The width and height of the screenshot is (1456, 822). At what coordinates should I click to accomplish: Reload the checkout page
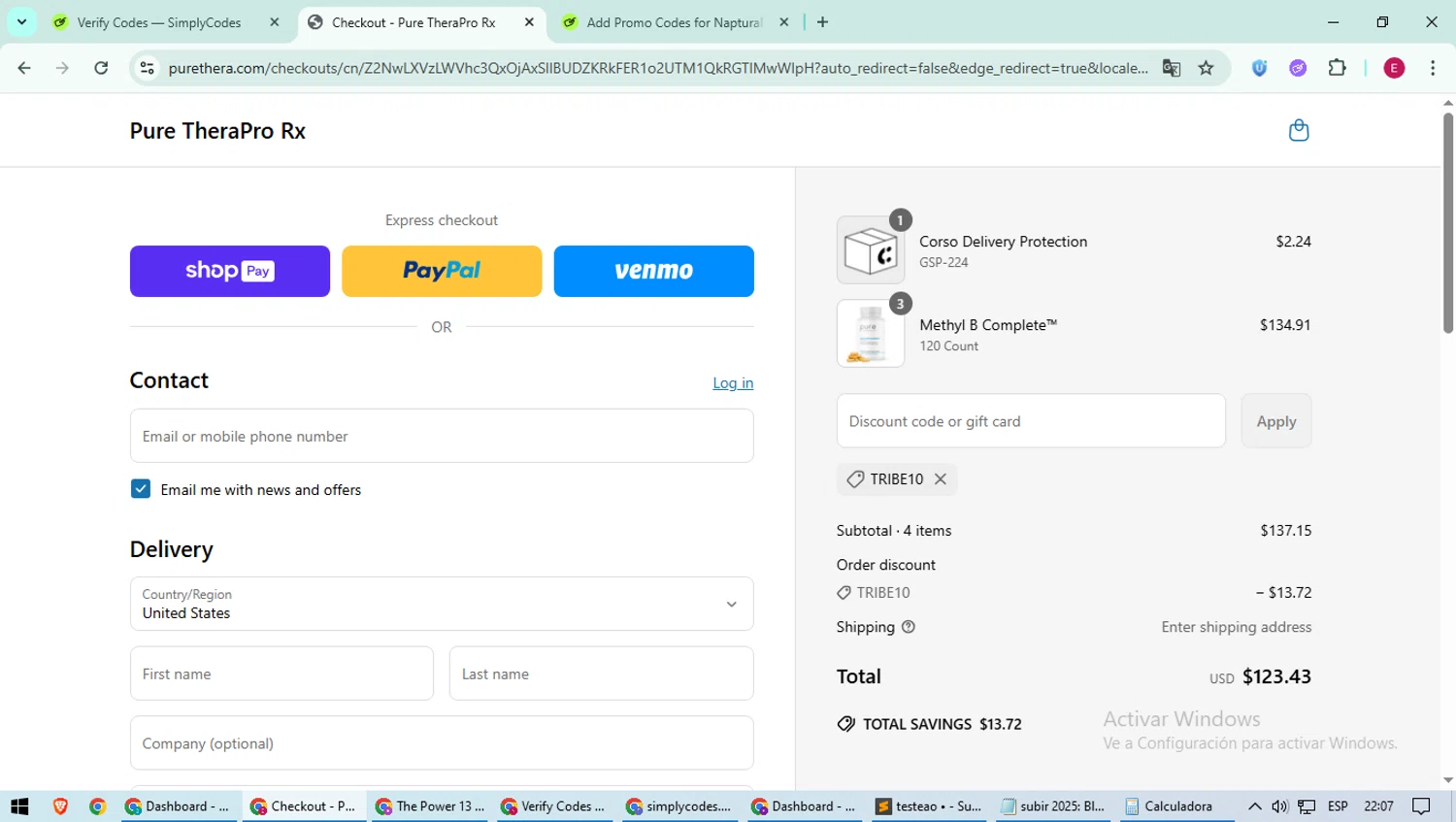[101, 68]
